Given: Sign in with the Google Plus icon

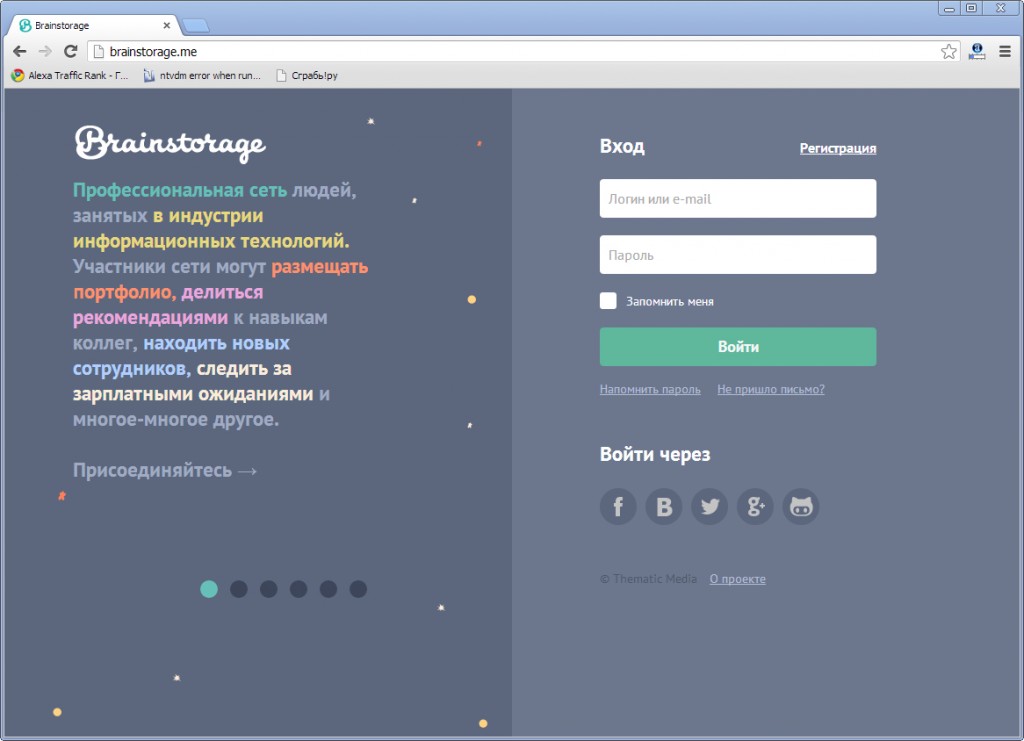Looking at the screenshot, I should pyautogui.click(x=755, y=507).
